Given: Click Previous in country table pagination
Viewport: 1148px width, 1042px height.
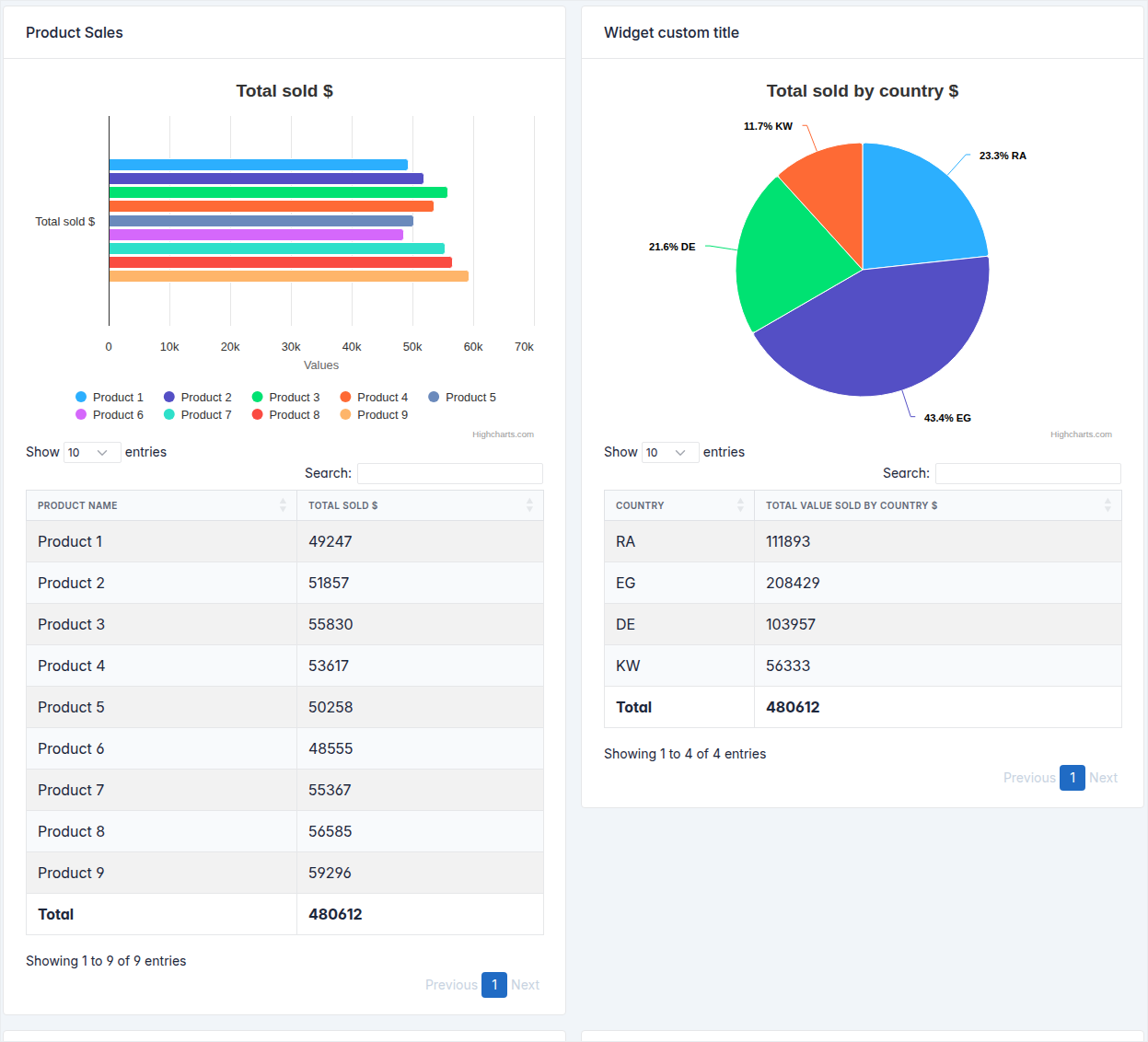Looking at the screenshot, I should pos(1029,778).
